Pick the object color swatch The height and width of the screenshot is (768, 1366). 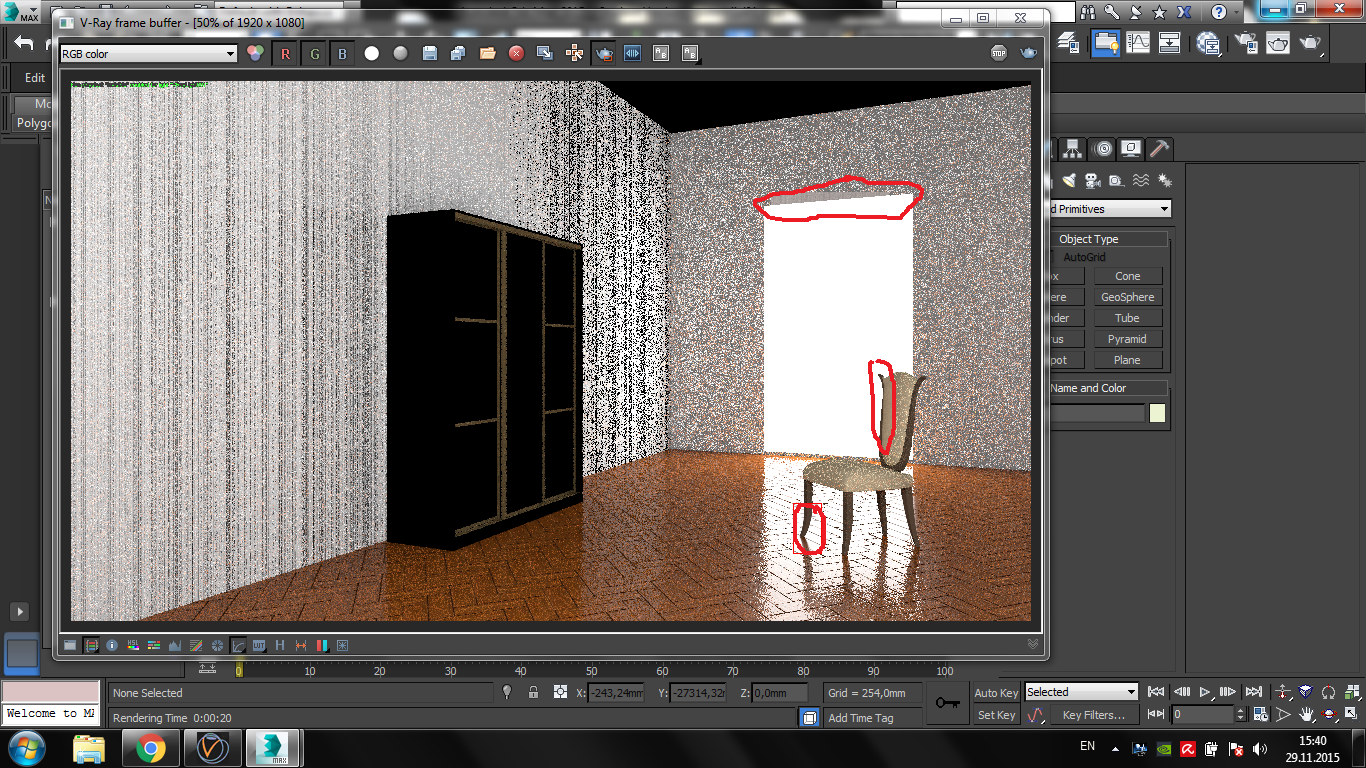pyautogui.click(x=1158, y=412)
